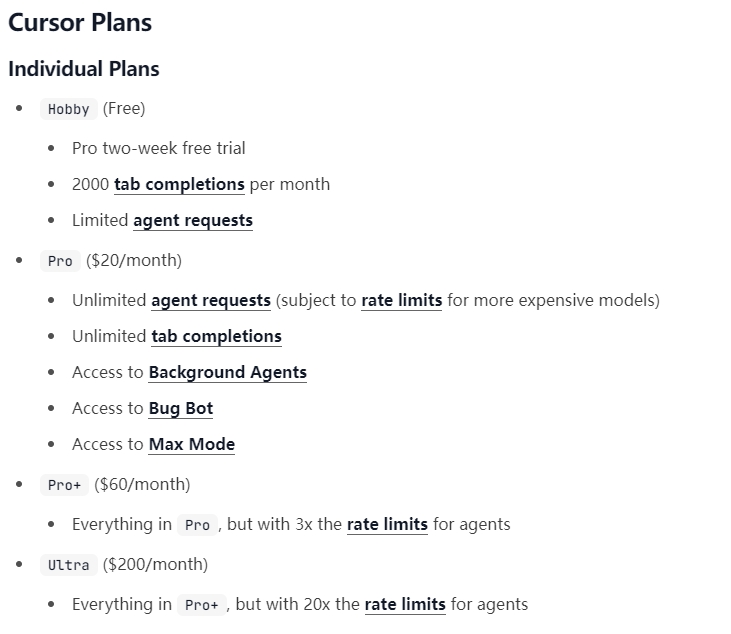
Task: Open tab completions link under Pro plan
Action: [216, 337]
